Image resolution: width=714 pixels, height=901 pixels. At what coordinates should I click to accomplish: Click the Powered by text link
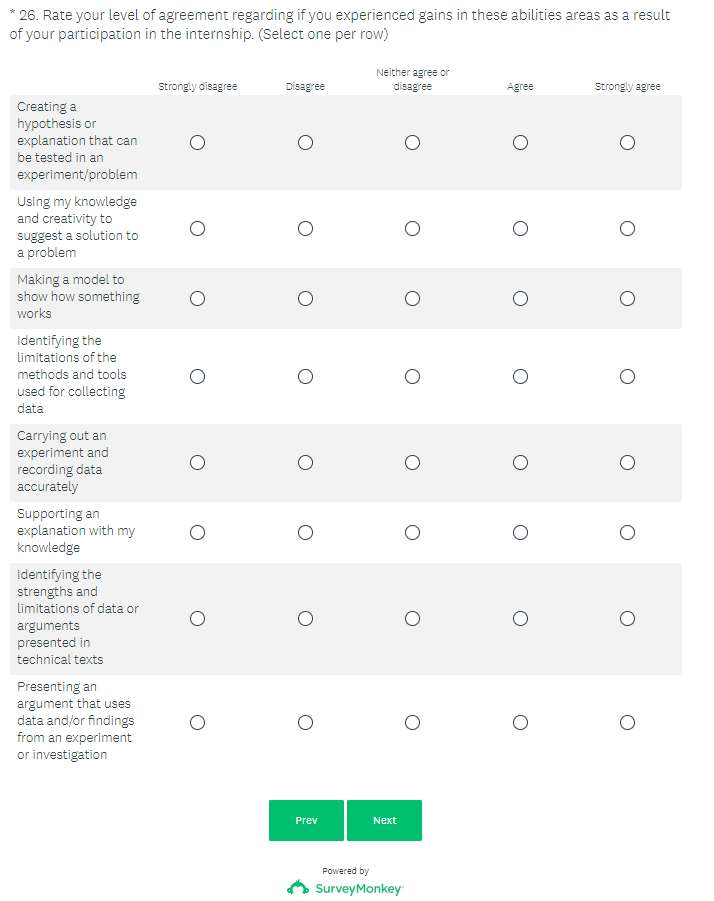(345, 871)
